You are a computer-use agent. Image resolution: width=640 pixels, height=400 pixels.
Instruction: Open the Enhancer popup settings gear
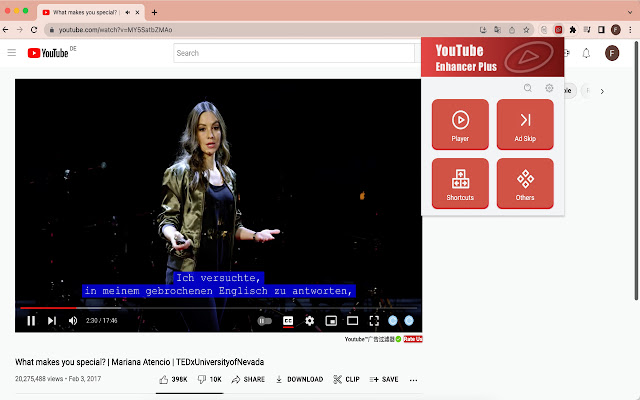549,89
